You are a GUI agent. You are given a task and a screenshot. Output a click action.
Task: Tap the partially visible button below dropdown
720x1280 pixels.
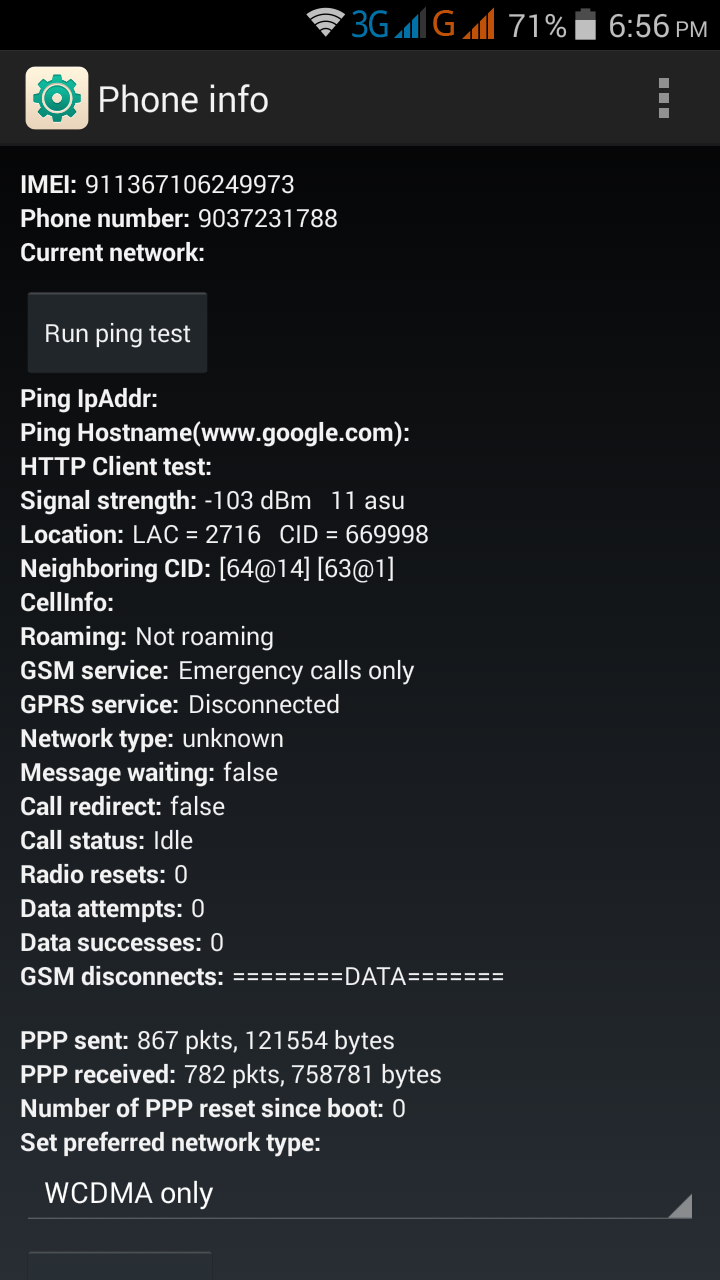point(120,1266)
